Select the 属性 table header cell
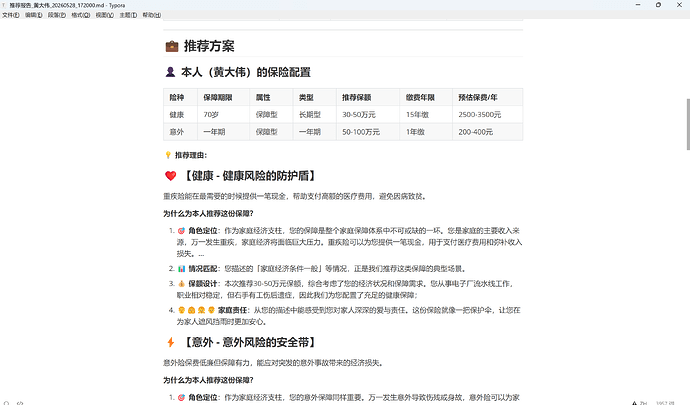 point(272,97)
